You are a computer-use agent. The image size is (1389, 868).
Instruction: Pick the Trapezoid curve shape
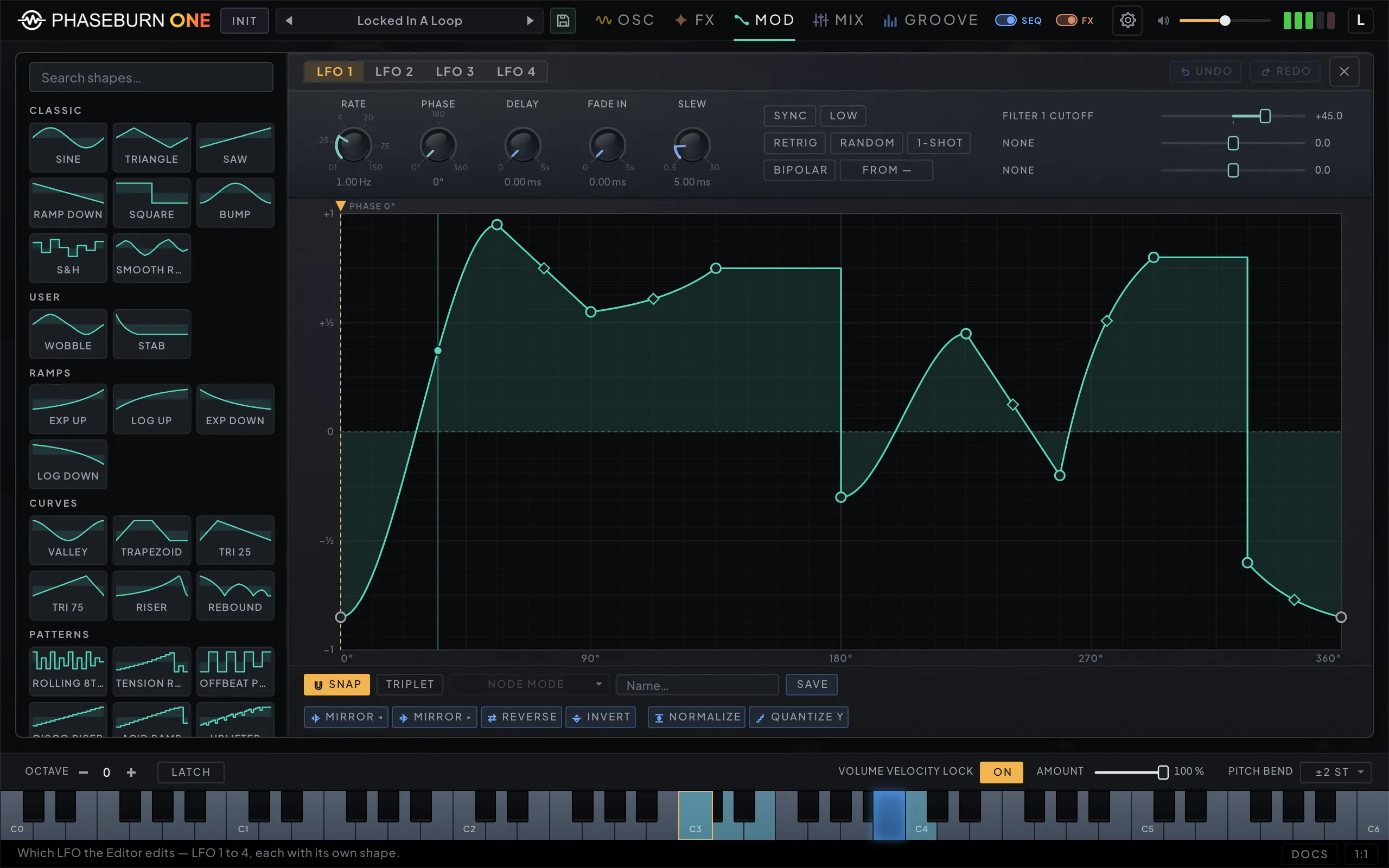151,540
